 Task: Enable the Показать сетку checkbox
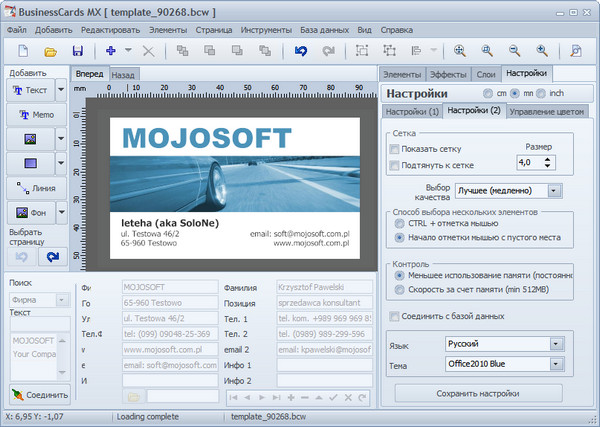(x=395, y=149)
